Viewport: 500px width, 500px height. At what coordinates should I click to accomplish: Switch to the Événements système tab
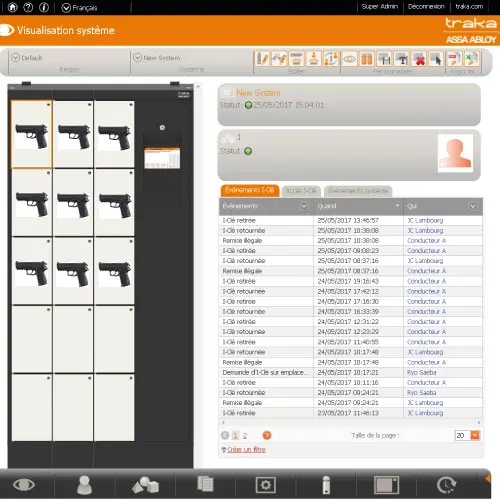click(358, 191)
